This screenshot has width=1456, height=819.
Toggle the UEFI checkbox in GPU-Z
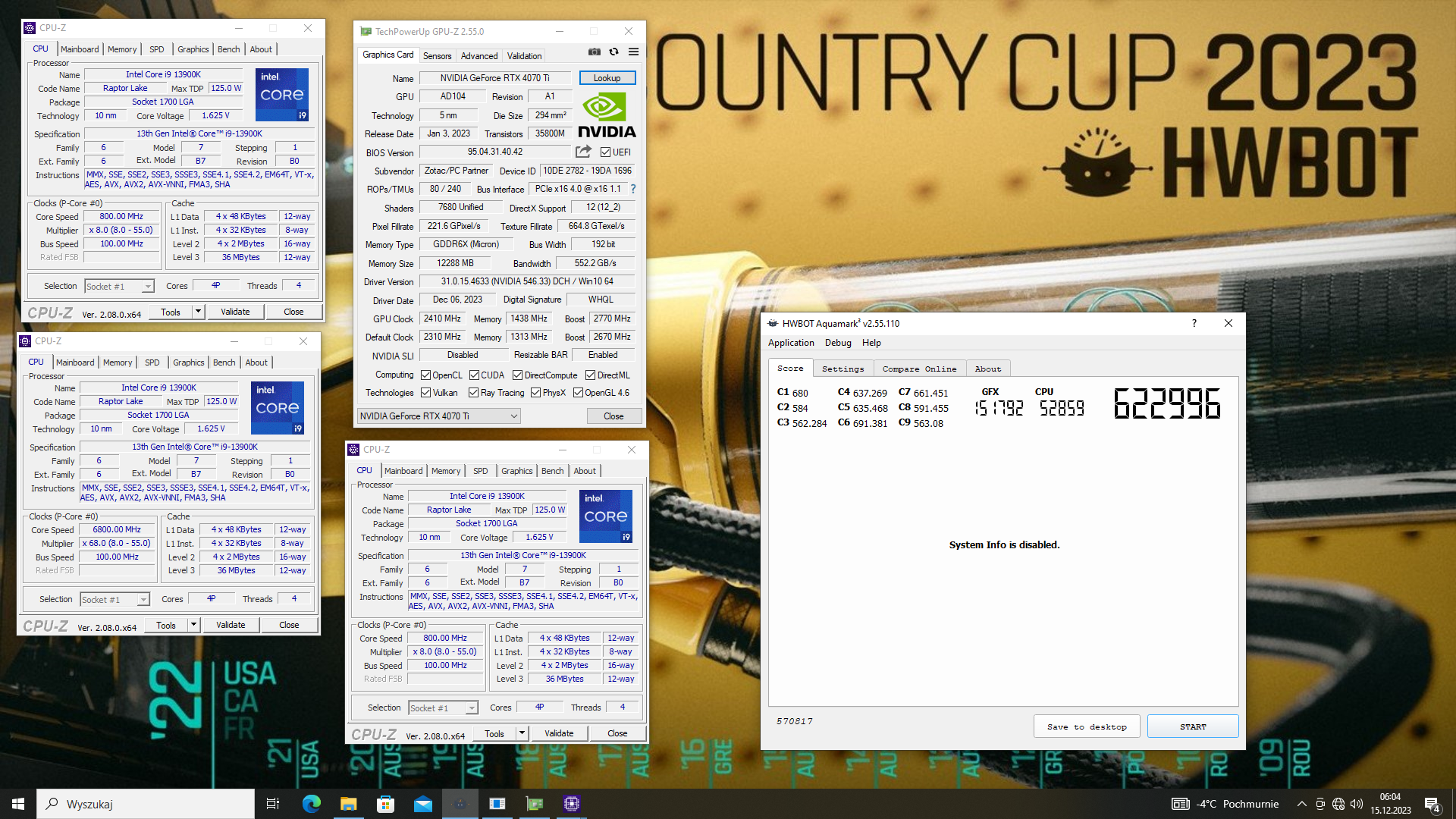[x=605, y=152]
